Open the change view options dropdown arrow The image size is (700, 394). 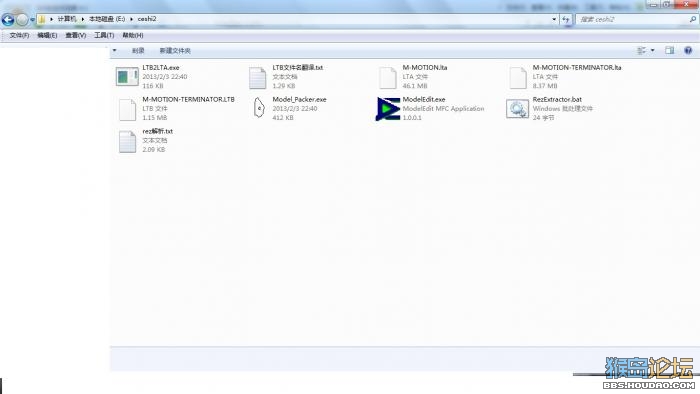pyautogui.click(x=653, y=50)
